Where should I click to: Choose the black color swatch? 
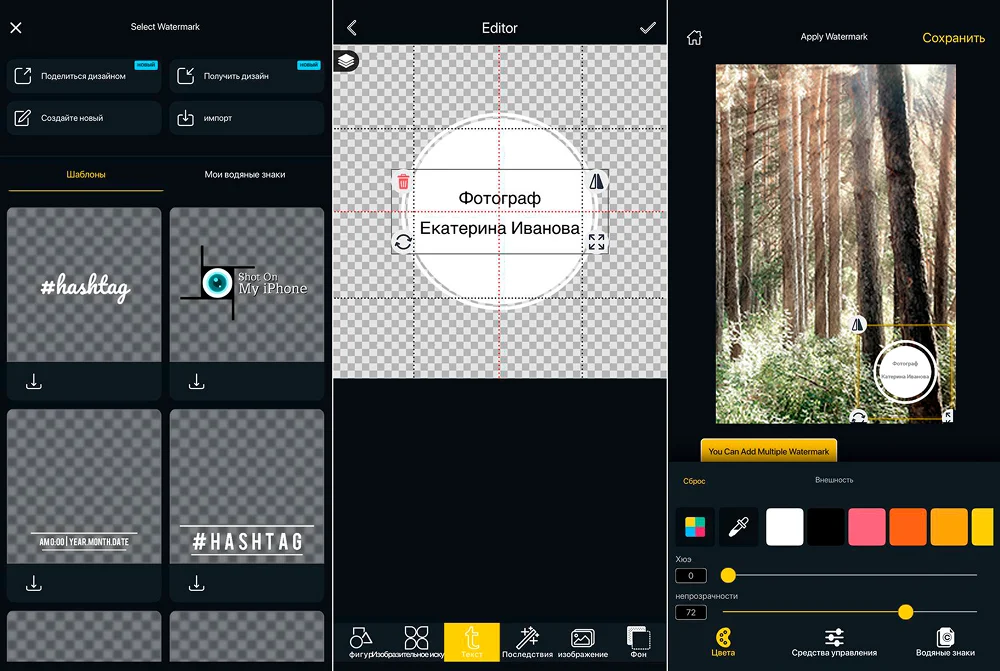click(826, 527)
